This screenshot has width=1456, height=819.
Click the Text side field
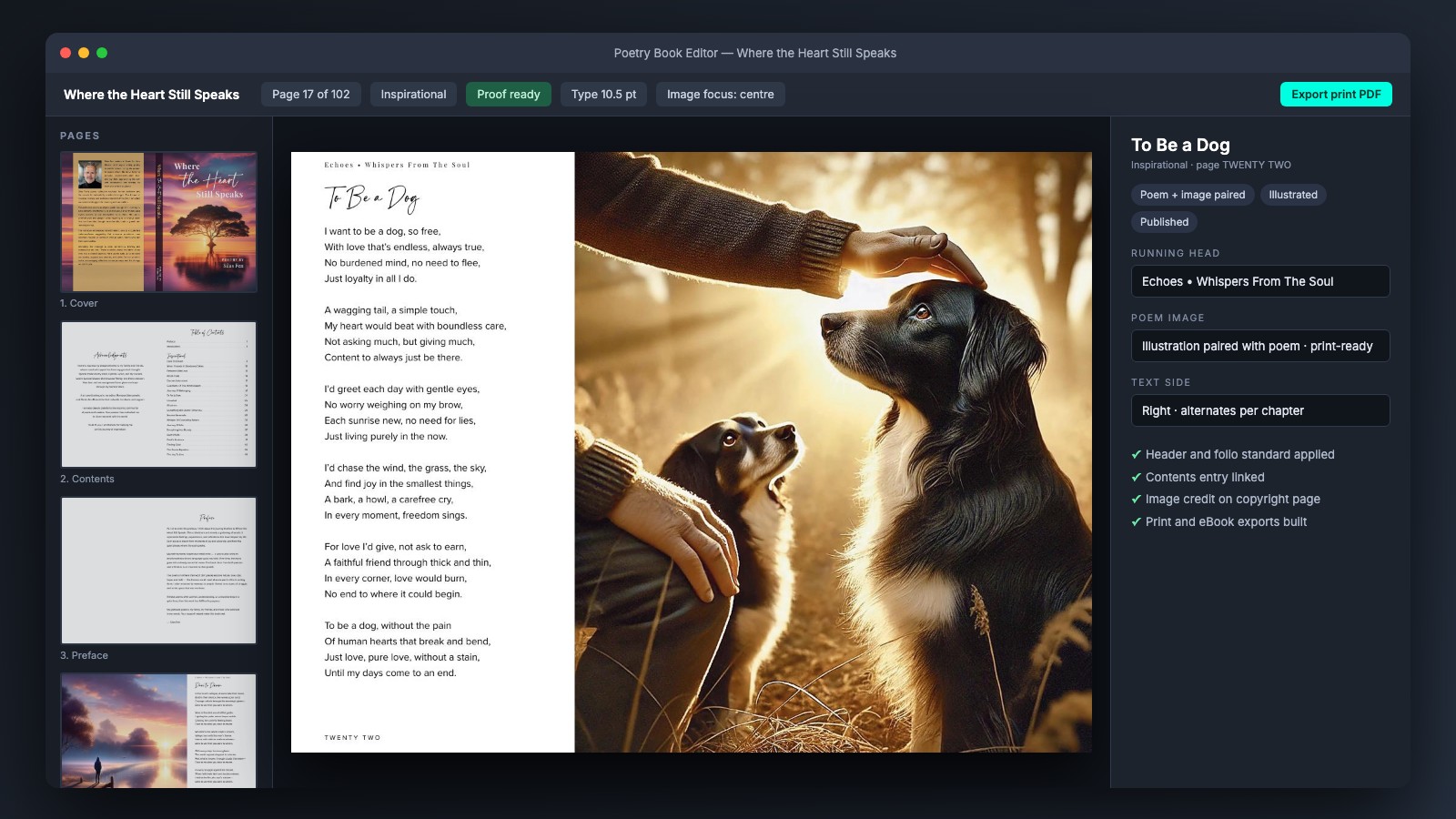[1260, 410]
